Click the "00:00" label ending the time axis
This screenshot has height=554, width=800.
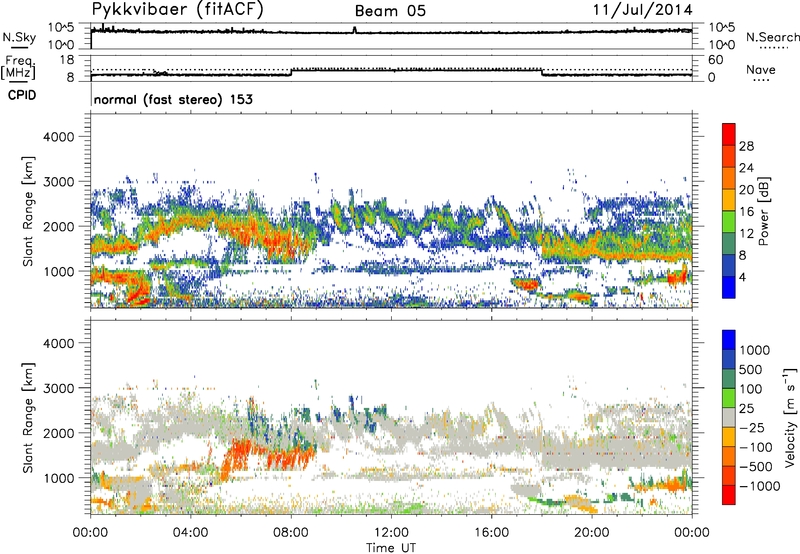692,533
